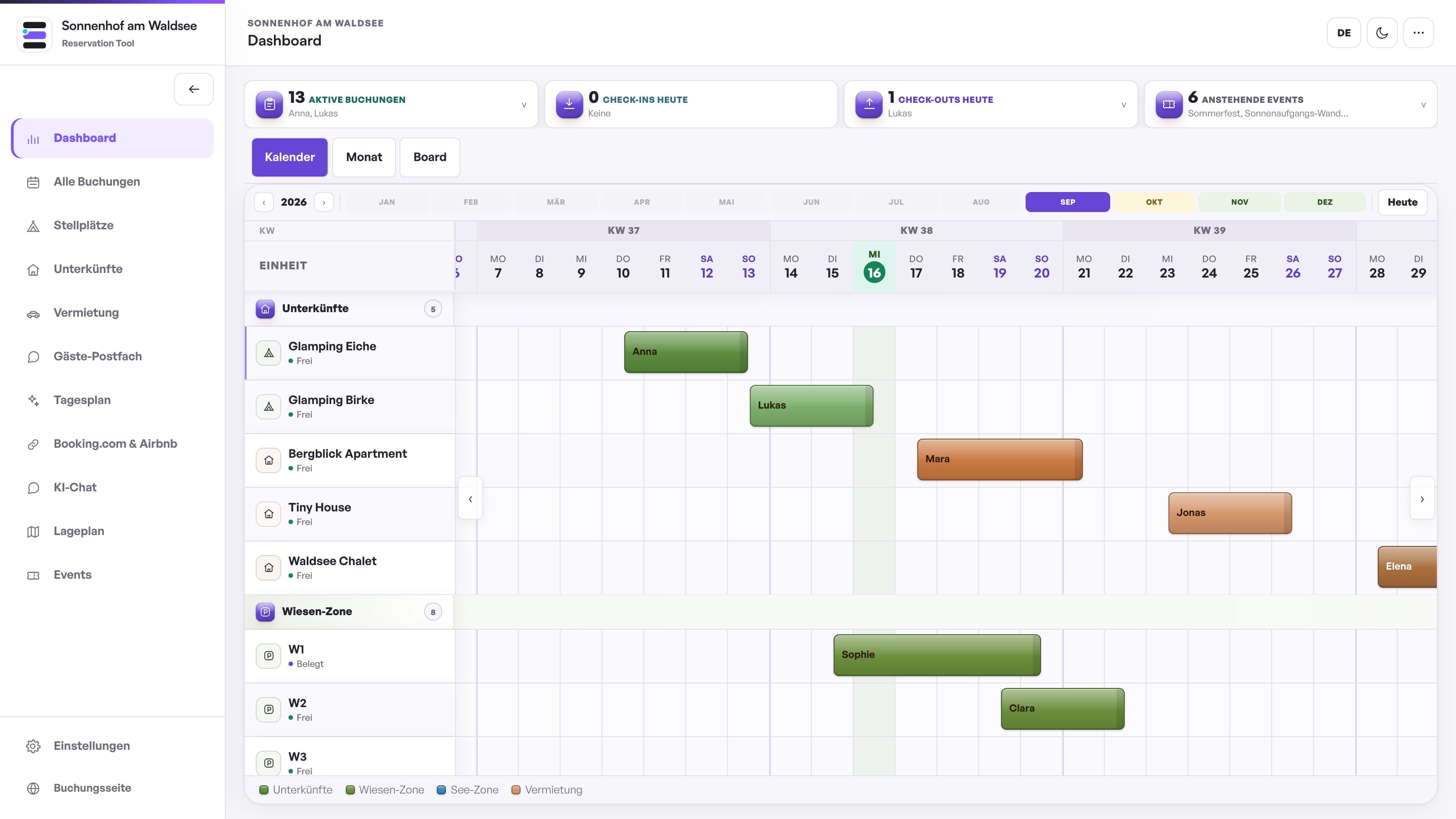The image size is (1456, 819).
Task: Select the NOV month
Action: pyautogui.click(x=1239, y=202)
